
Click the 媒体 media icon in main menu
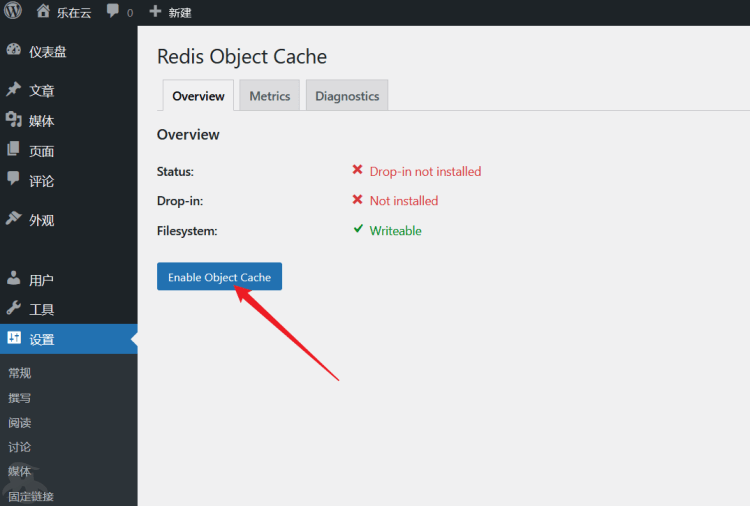point(14,119)
